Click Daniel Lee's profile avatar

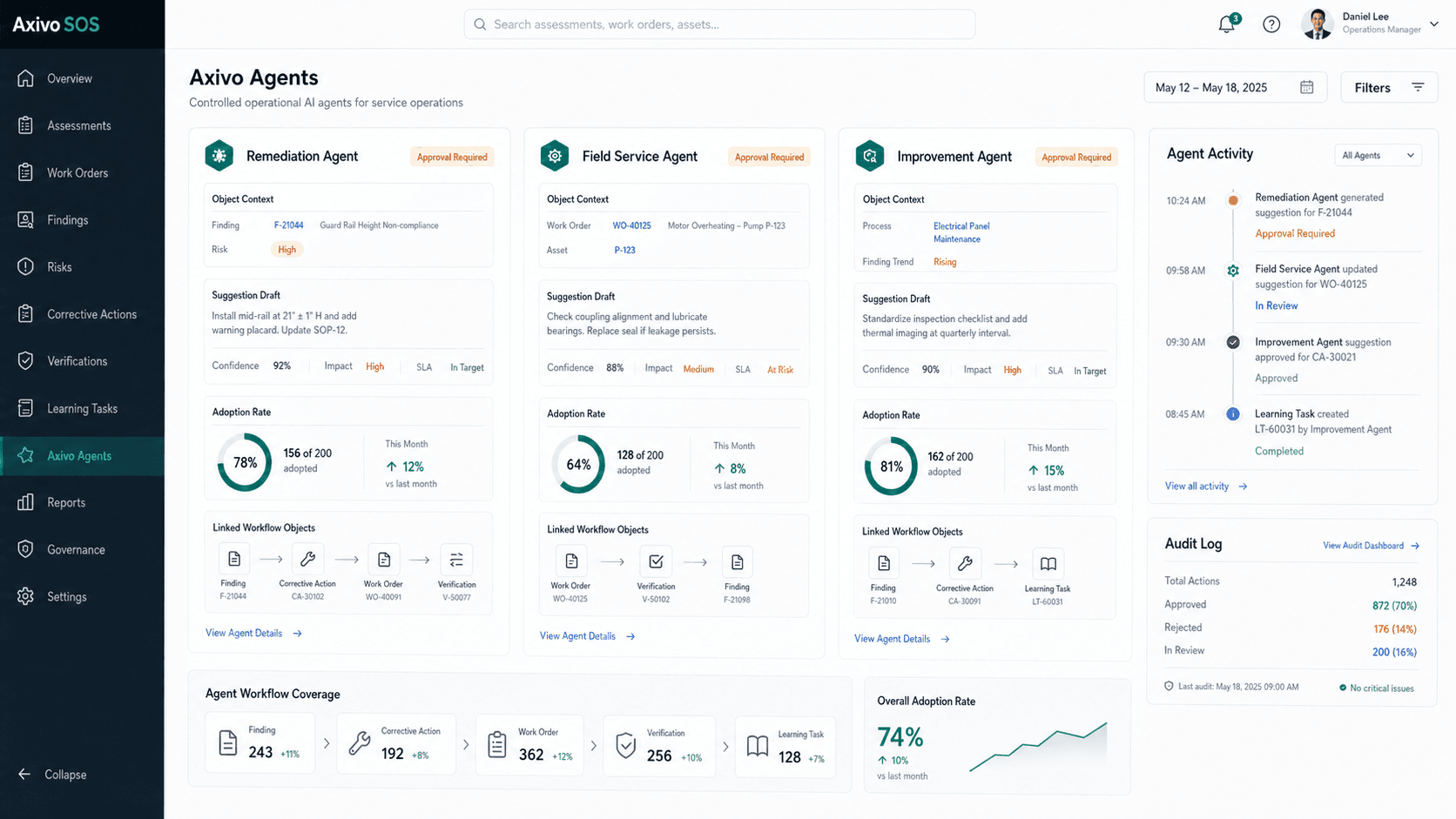tap(1317, 23)
